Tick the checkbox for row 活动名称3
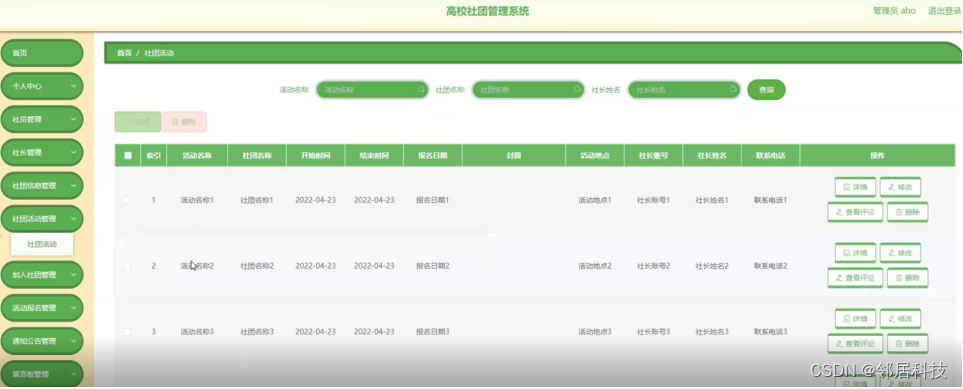 (x=127, y=332)
